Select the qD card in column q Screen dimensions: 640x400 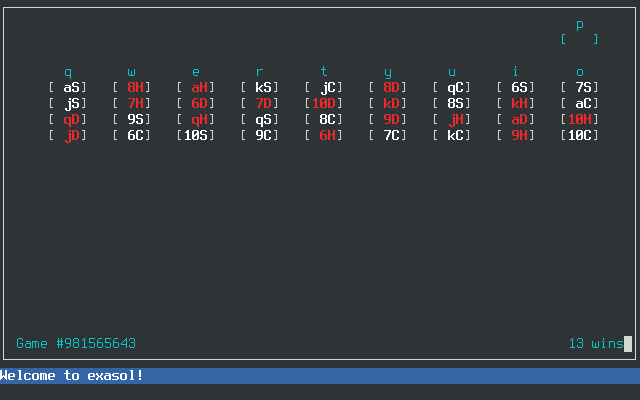(68, 119)
